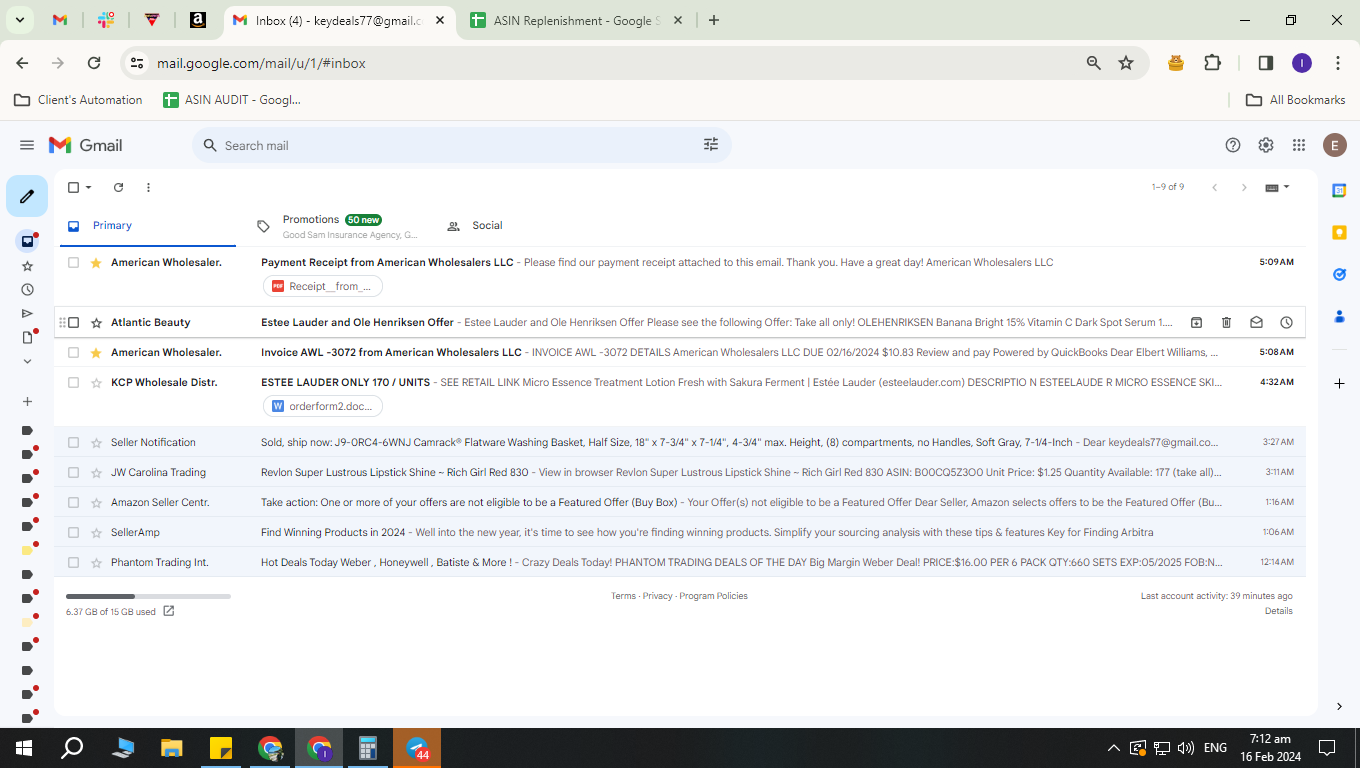Expand More in the left sidebar
The image size is (1360, 768).
[27, 361]
